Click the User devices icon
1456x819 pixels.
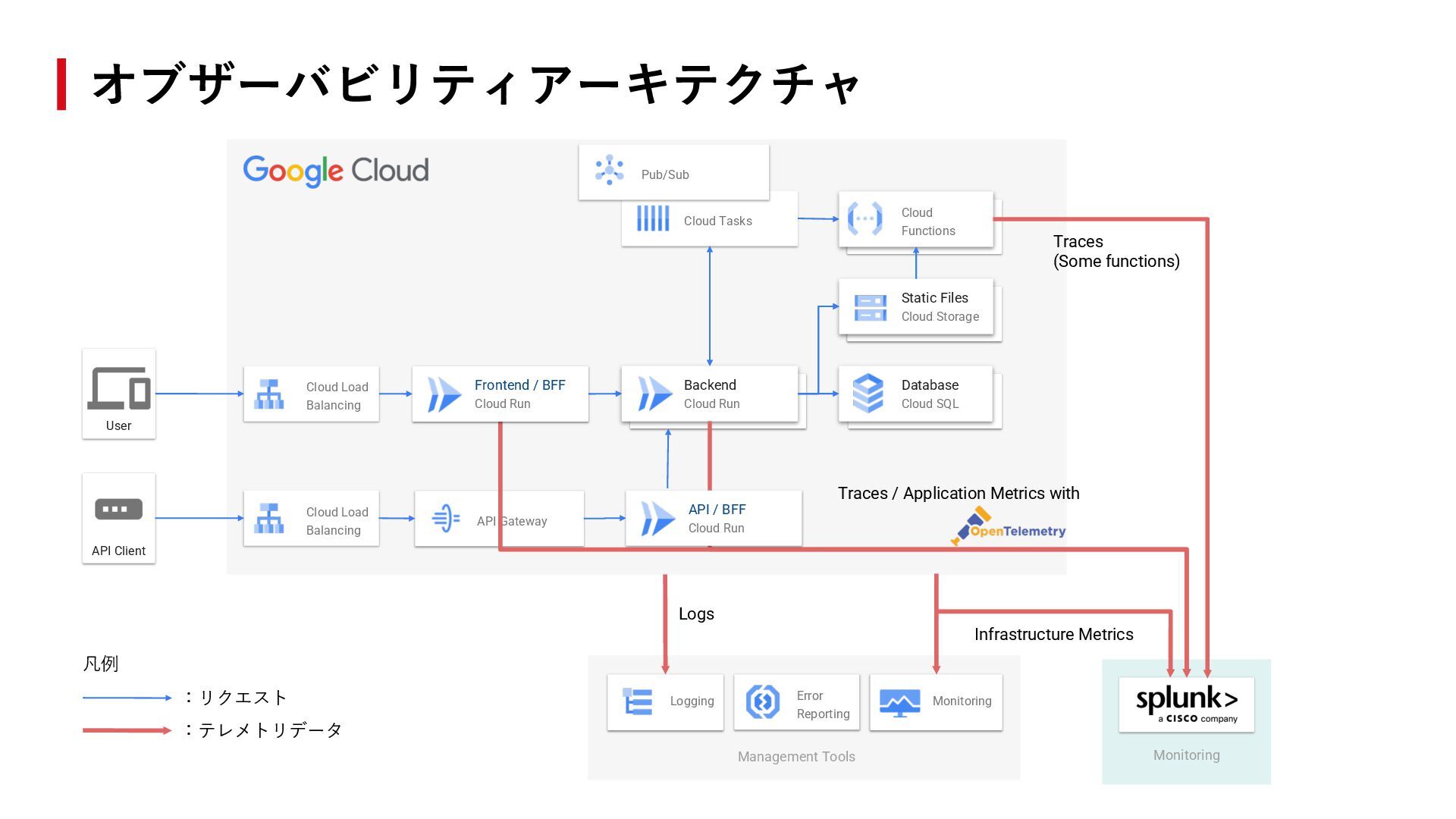118,388
